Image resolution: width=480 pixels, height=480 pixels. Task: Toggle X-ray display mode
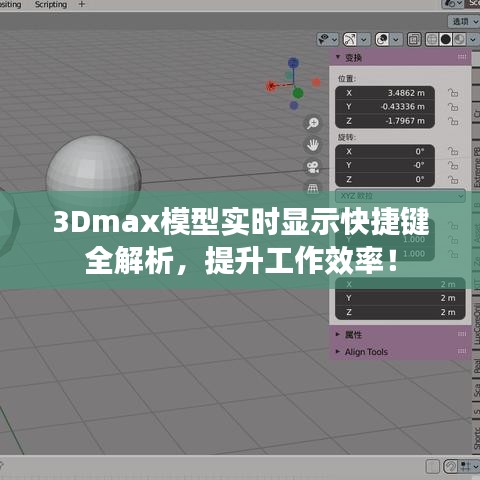point(414,39)
